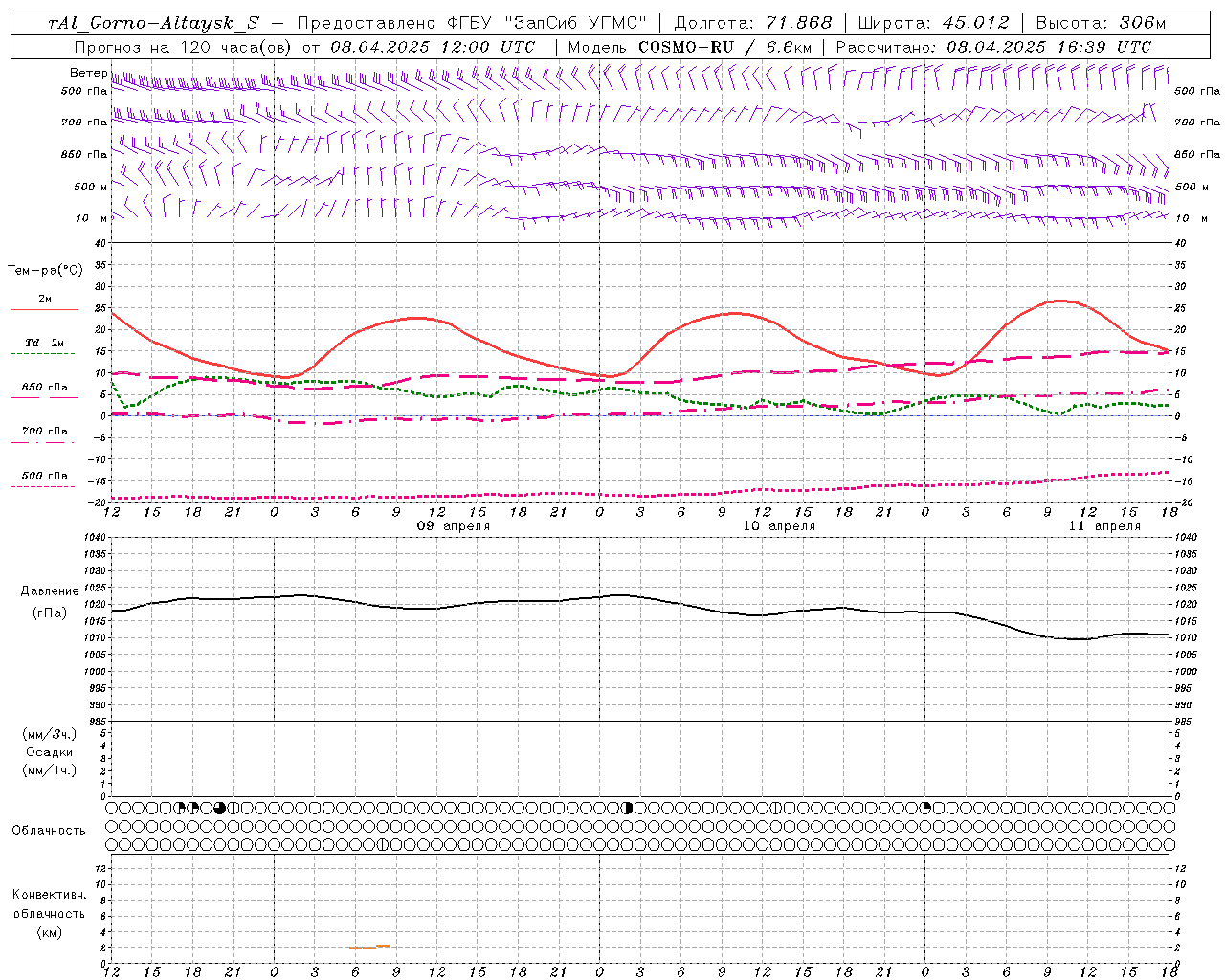
Task: Click the Td 2м dew point legend entry
Action: click(45, 343)
